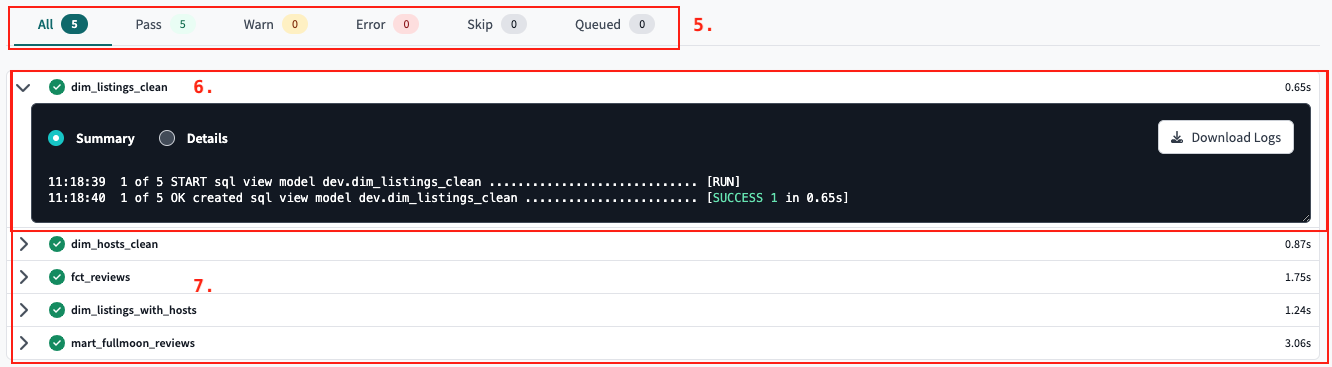Click the fct_reviews model name
The image size is (1332, 367).
pos(100,277)
